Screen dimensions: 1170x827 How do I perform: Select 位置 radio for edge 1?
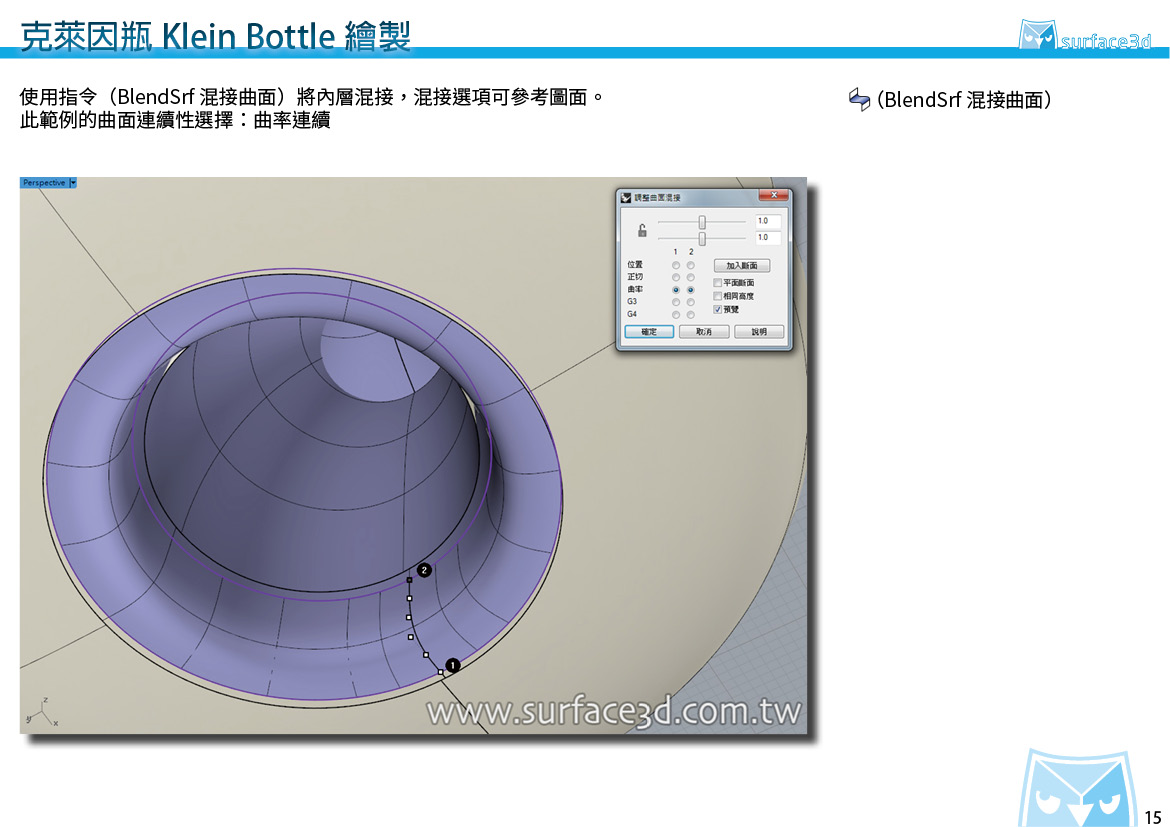tap(675, 265)
